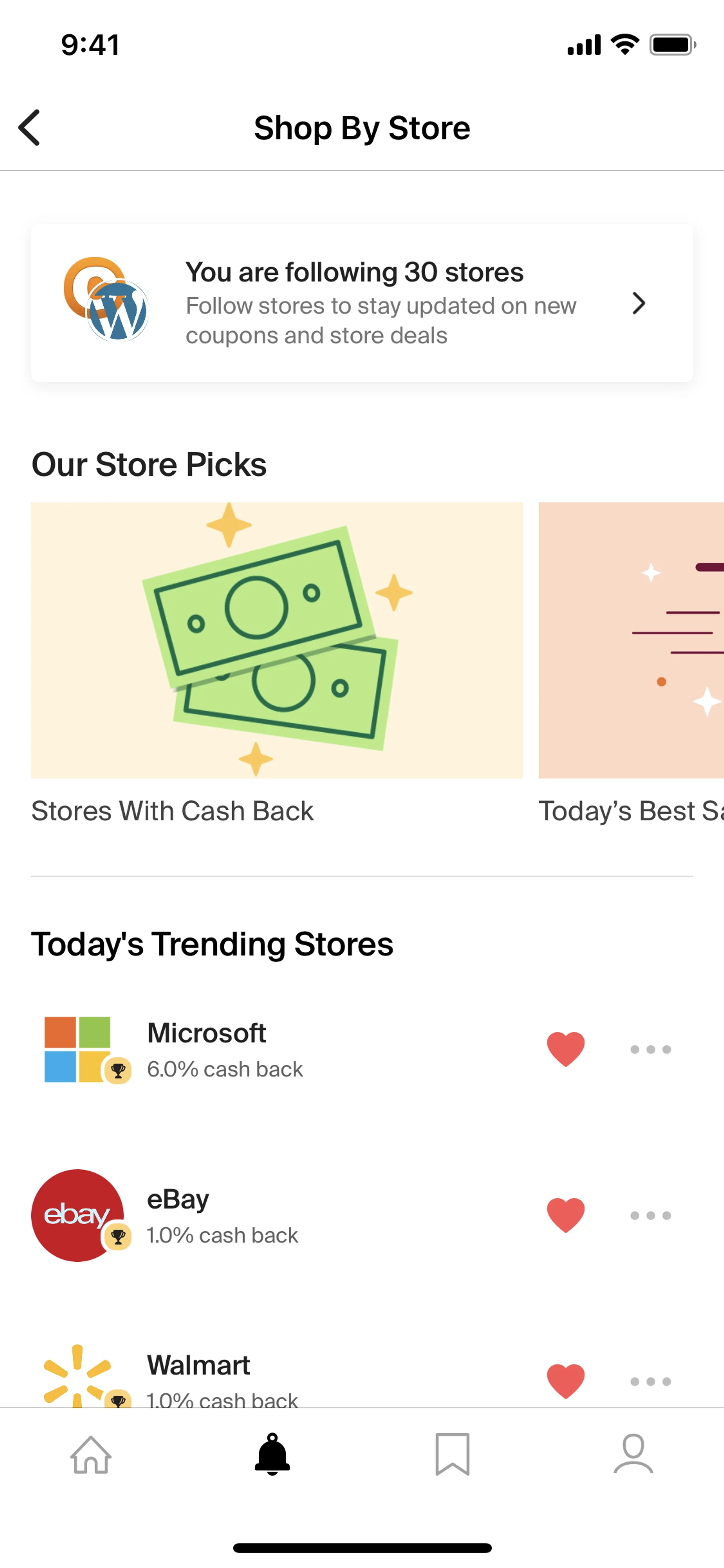Open Stores With Cash Back collection
The width and height of the screenshot is (724, 1568).
[277, 640]
